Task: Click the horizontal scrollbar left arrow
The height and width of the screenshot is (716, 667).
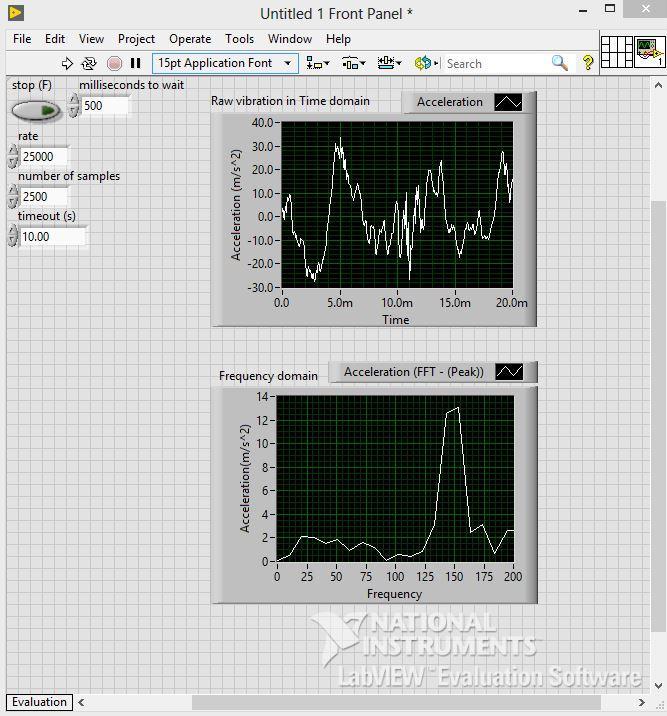Action: [81, 702]
